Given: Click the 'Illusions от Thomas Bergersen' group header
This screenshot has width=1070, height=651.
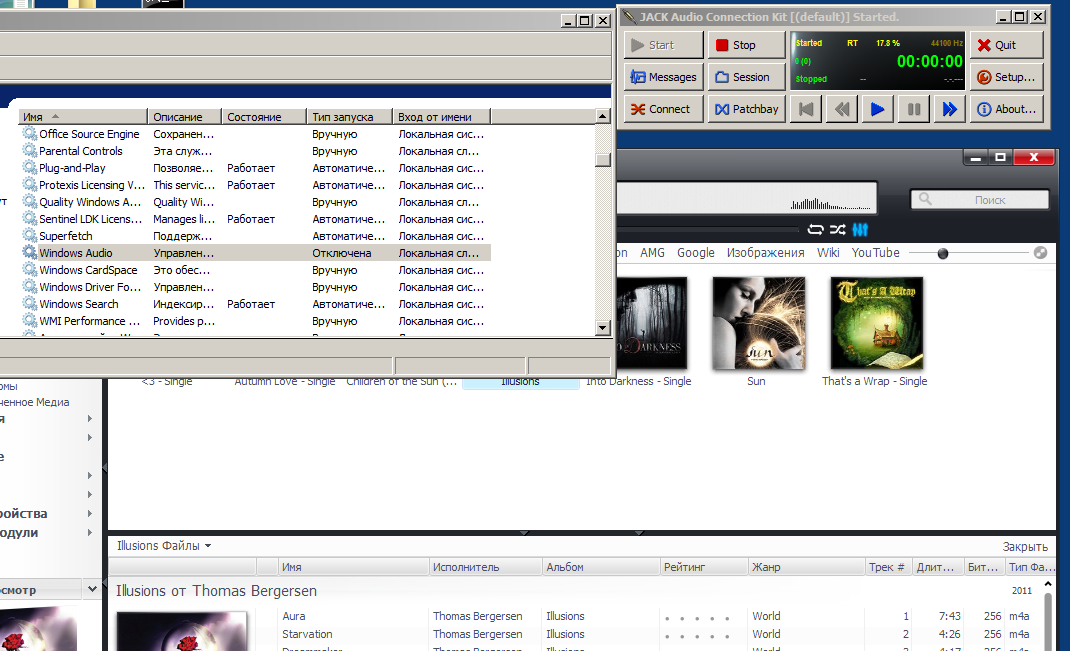Looking at the screenshot, I should (216, 591).
